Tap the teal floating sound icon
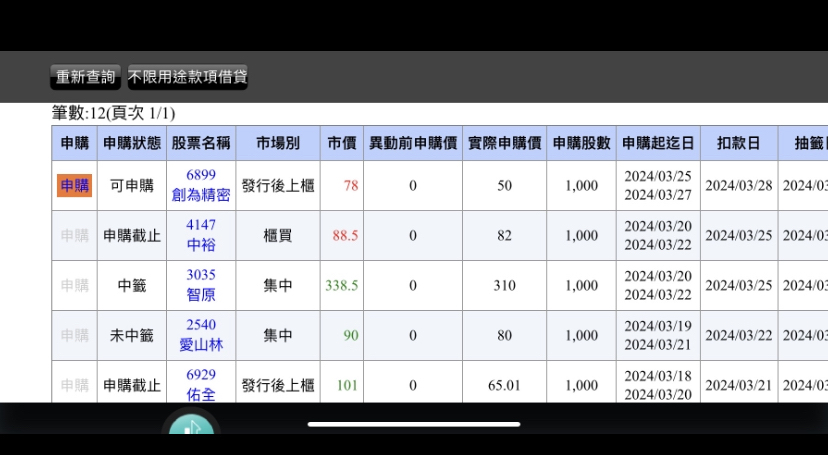Viewport: 828px width, 455px height. [x=191, y=424]
